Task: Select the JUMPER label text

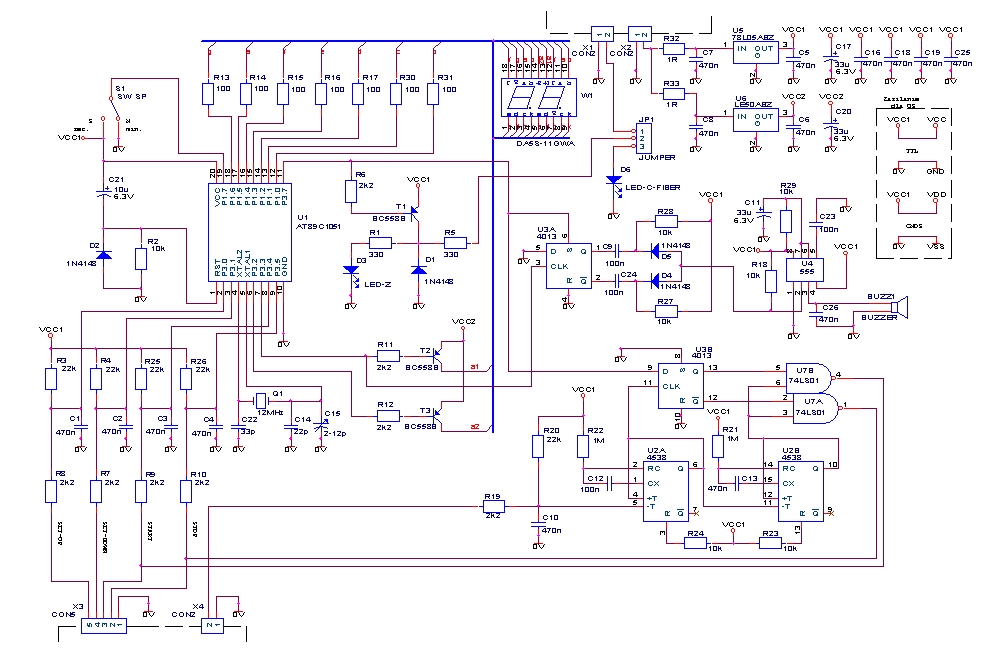Action: [657, 157]
